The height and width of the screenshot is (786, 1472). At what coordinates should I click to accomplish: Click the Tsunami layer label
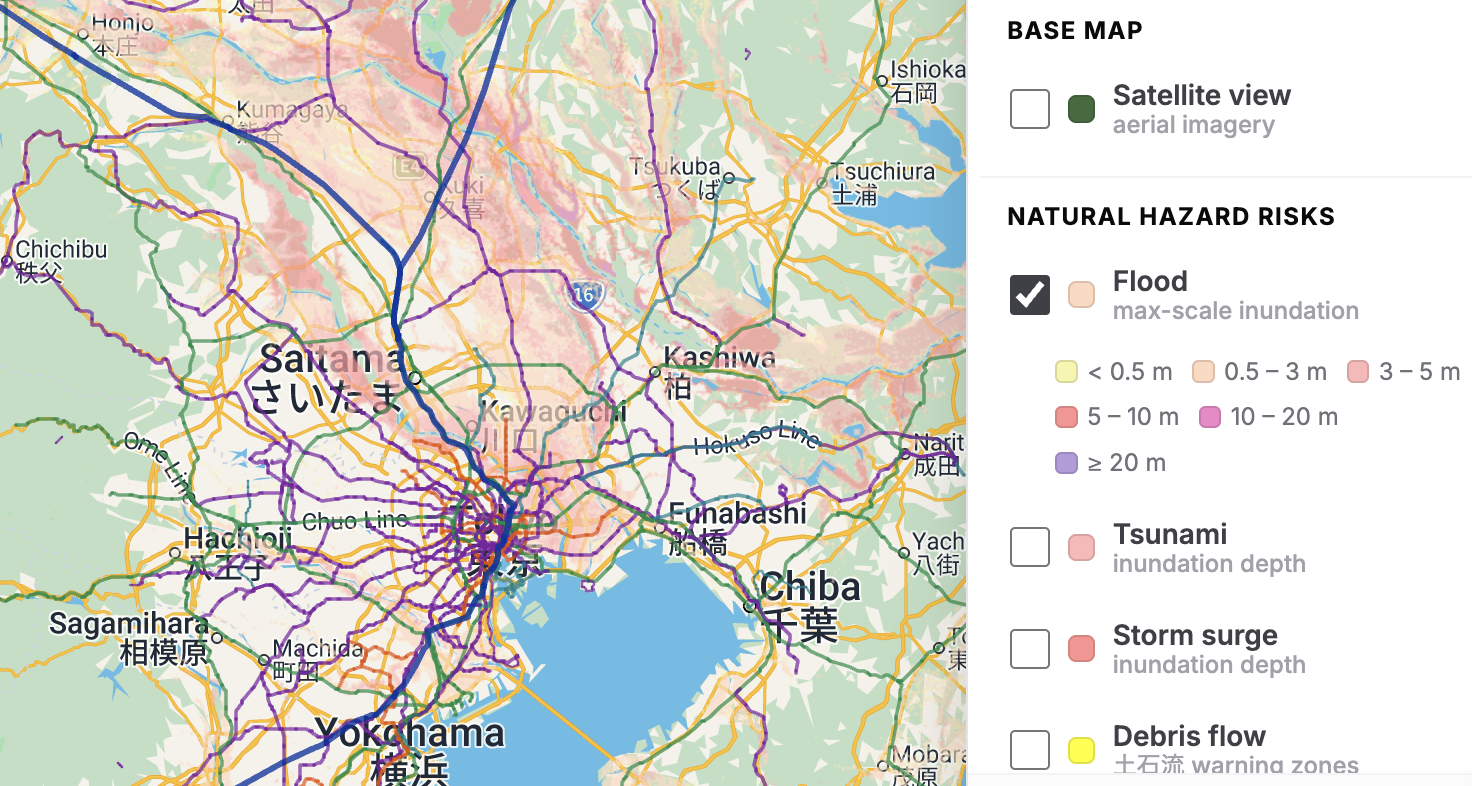(x=1170, y=534)
